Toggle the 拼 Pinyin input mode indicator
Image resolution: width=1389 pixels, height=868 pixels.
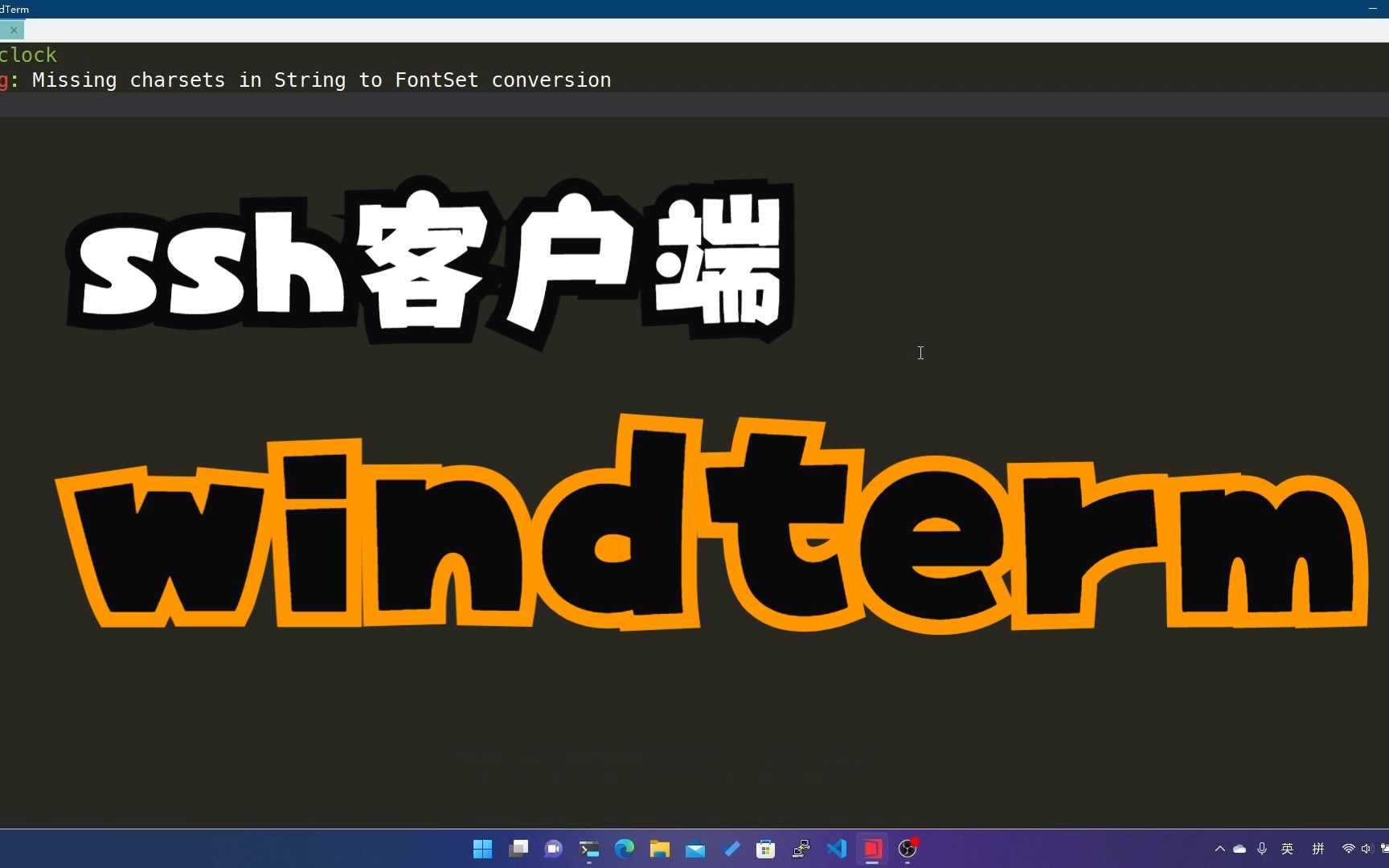tap(1318, 849)
